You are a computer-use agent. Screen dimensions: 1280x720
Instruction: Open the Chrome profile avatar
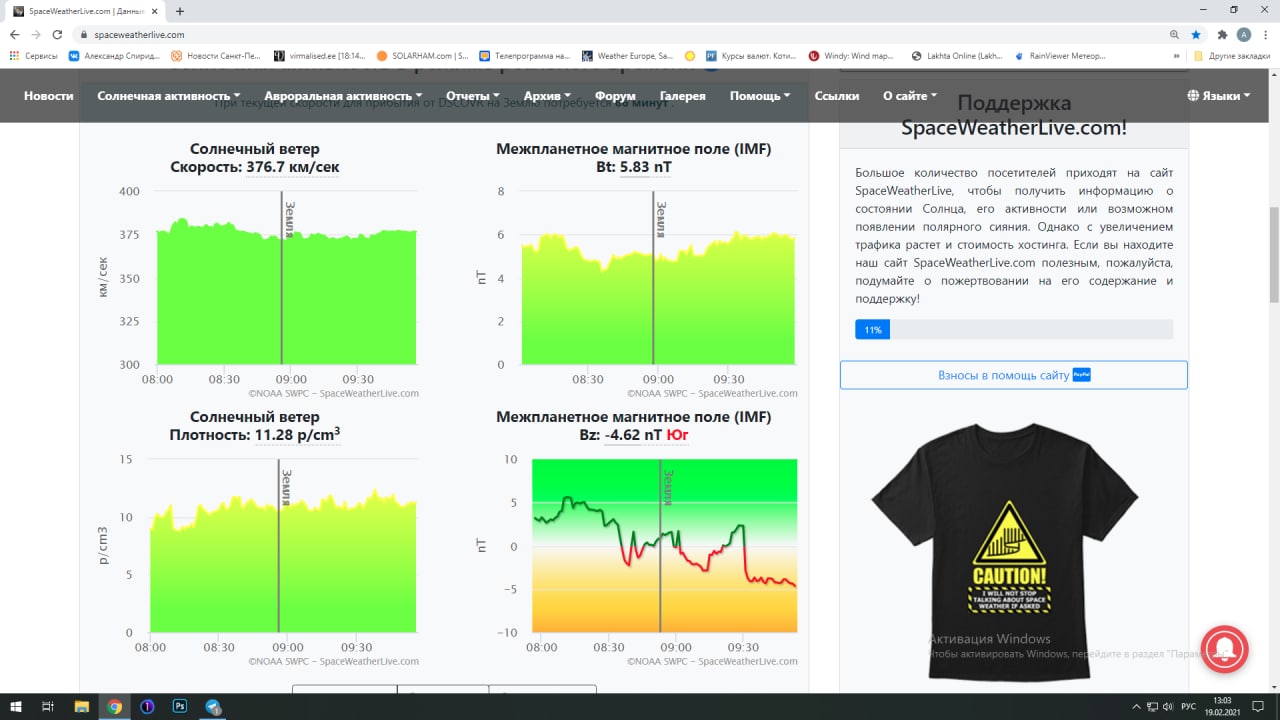click(x=1244, y=34)
